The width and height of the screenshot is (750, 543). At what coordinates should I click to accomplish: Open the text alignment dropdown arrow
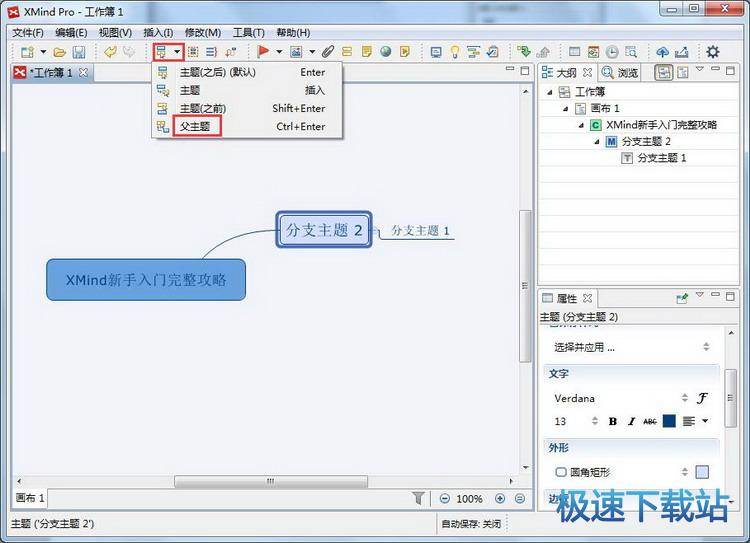pos(705,421)
